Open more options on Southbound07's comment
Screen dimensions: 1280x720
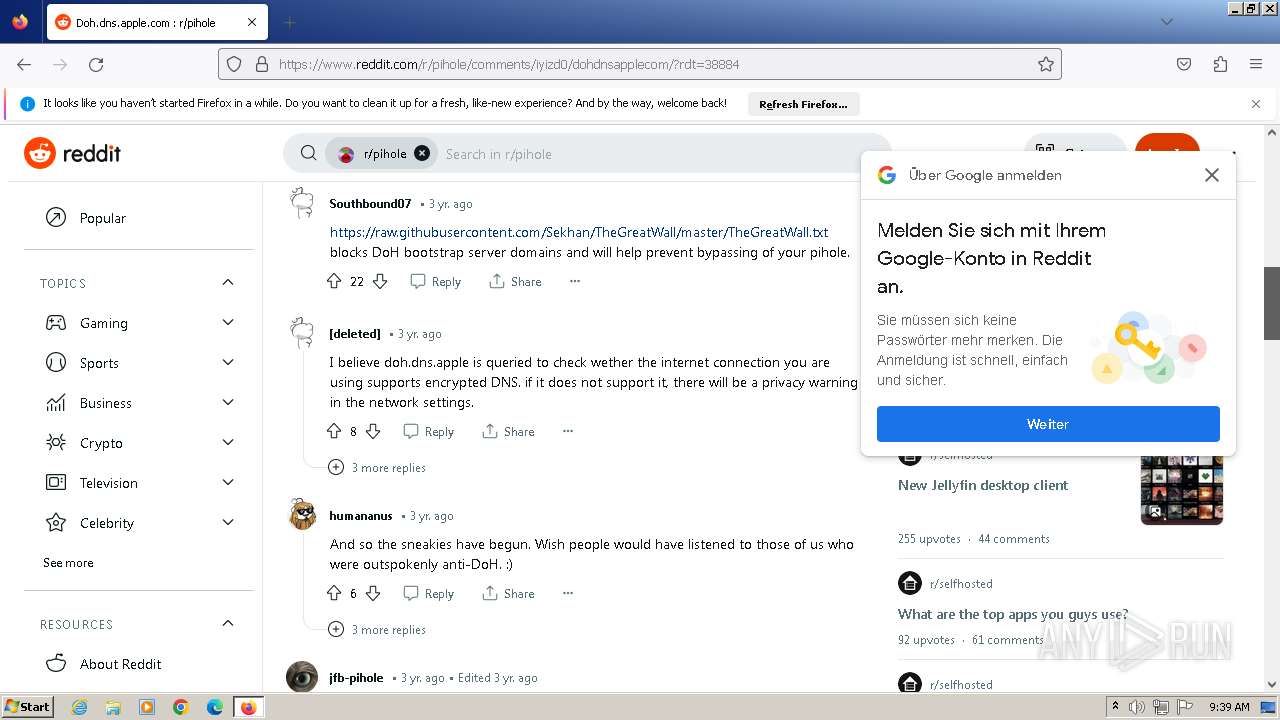574,282
